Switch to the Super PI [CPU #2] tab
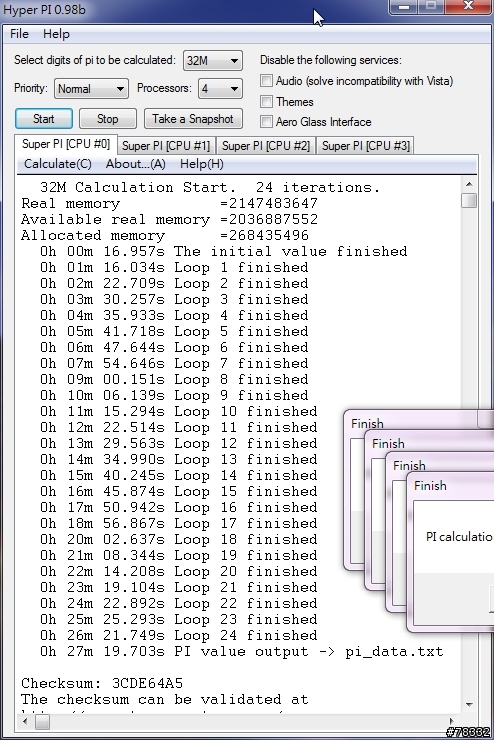The image size is (494, 740). [266, 145]
